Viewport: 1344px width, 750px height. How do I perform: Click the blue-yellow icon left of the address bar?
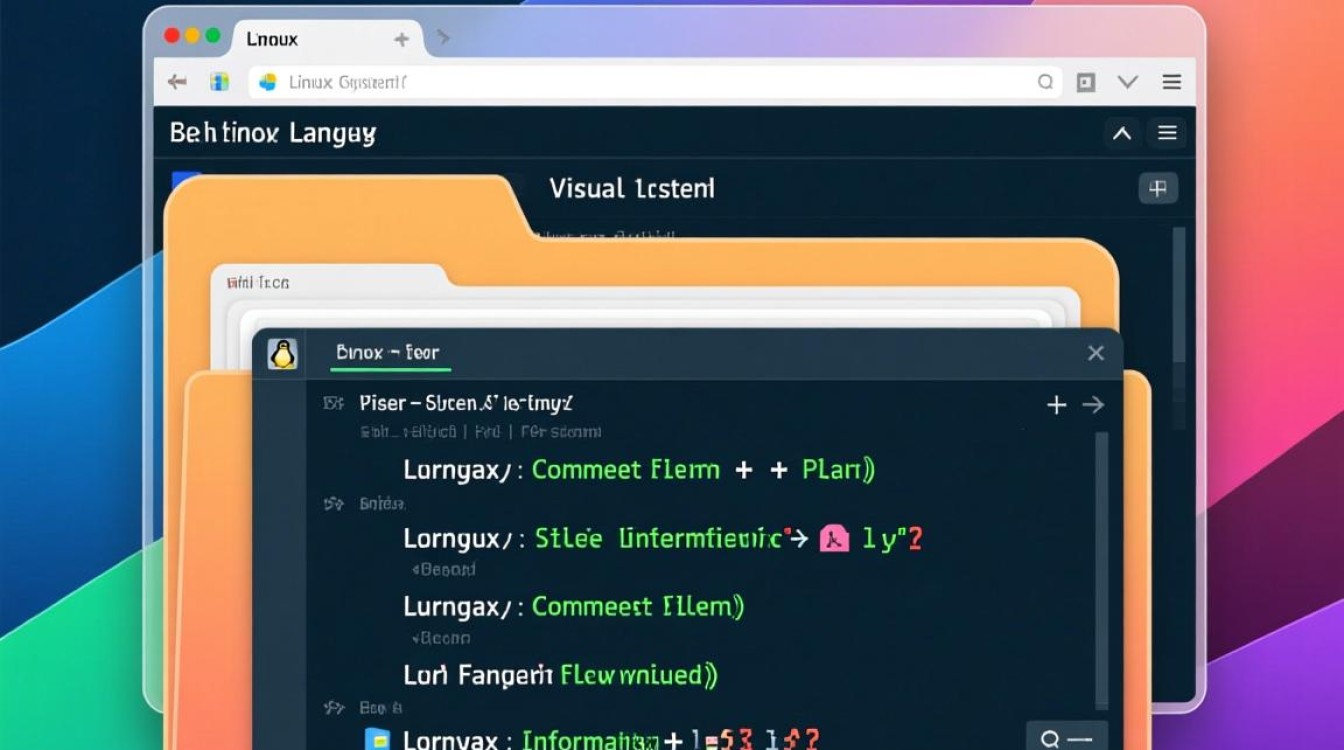click(219, 82)
